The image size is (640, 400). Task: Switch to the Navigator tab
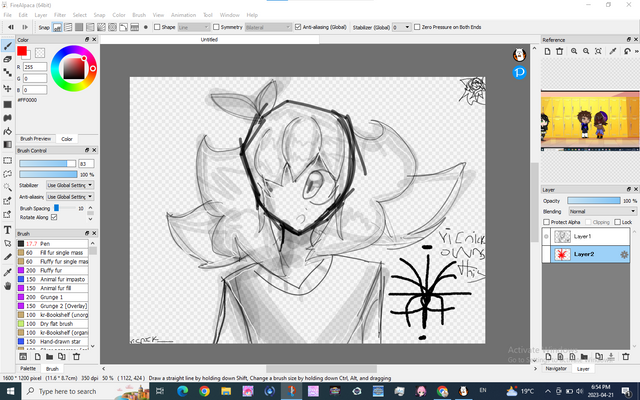coord(556,369)
